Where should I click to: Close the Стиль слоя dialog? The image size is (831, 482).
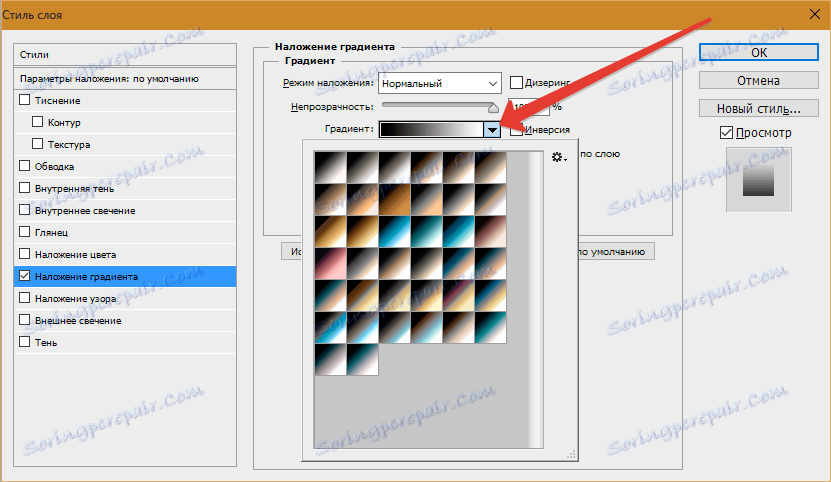pos(815,14)
